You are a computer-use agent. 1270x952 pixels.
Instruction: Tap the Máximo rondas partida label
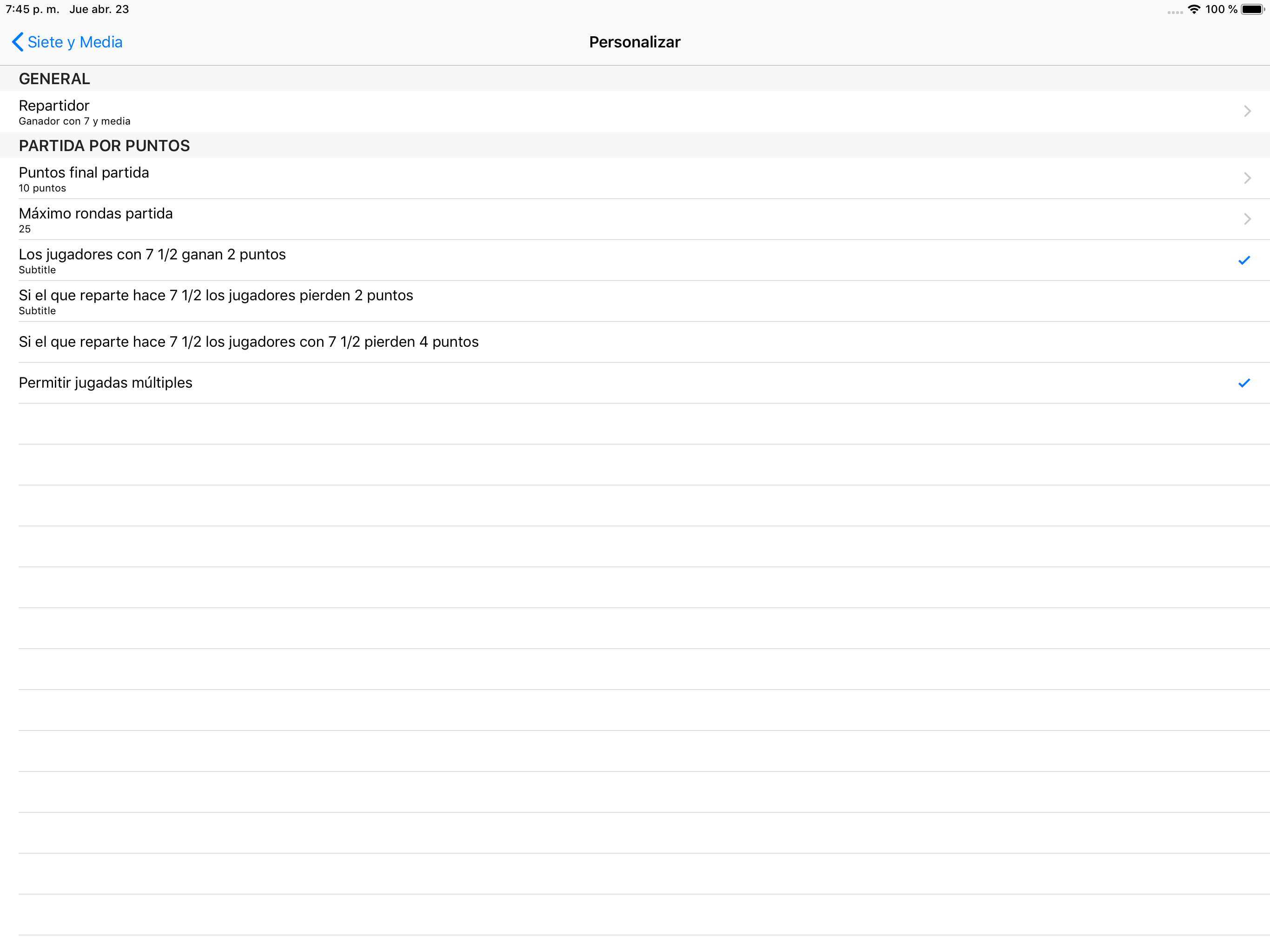(x=96, y=214)
